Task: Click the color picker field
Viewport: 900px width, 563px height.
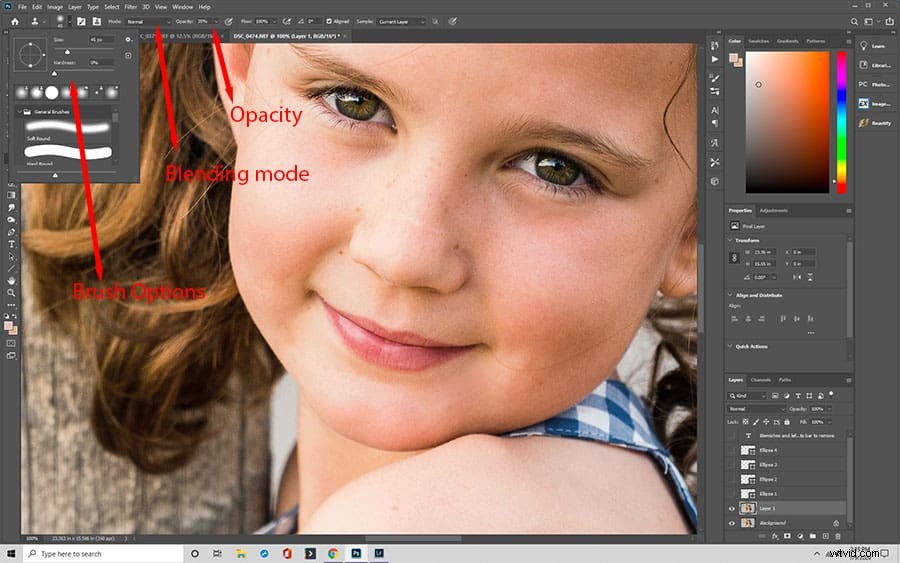Action: pos(787,122)
